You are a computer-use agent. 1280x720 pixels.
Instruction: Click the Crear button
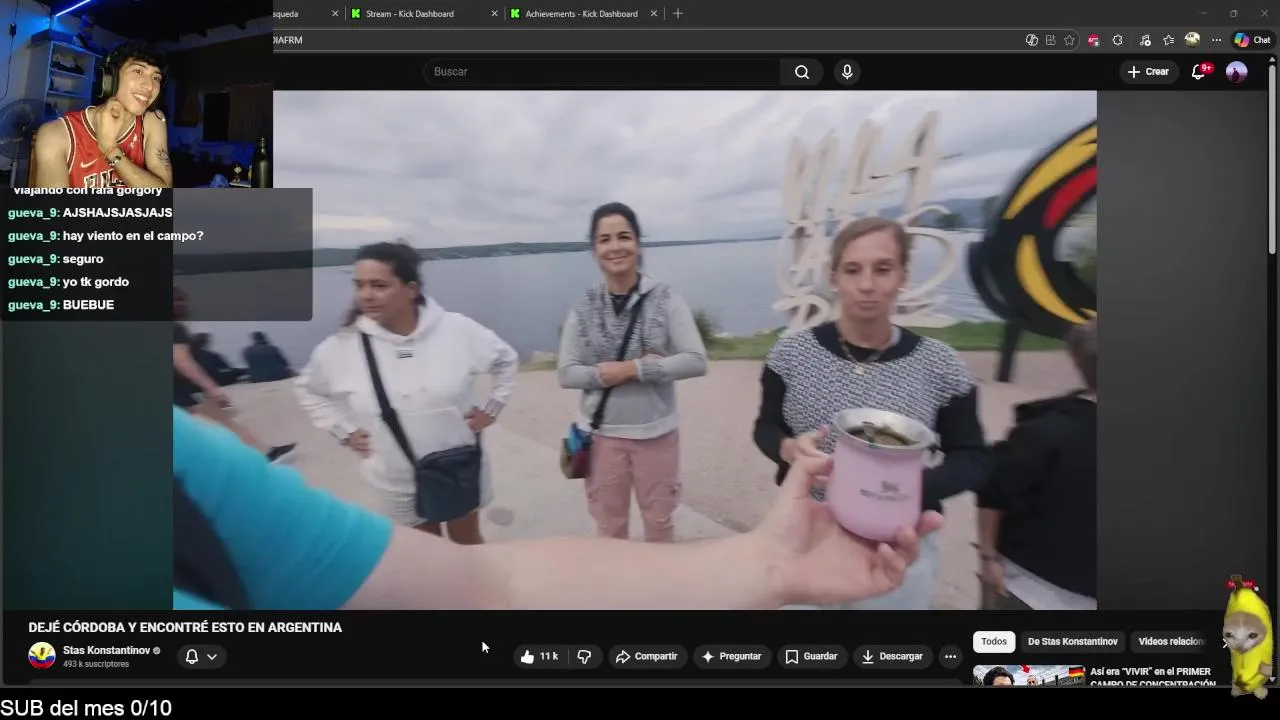[1148, 72]
